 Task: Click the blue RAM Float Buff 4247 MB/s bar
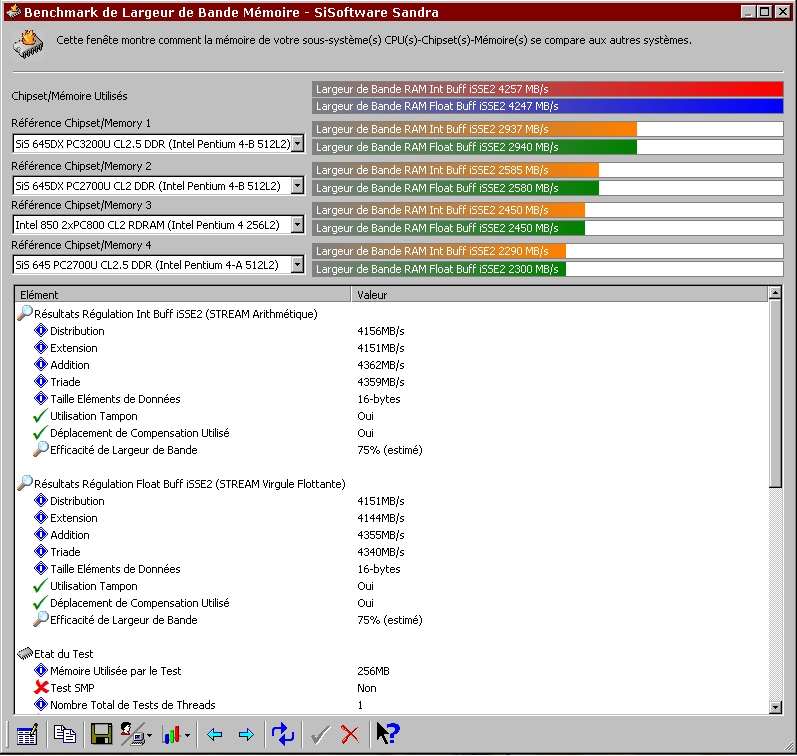pos(547,106)
